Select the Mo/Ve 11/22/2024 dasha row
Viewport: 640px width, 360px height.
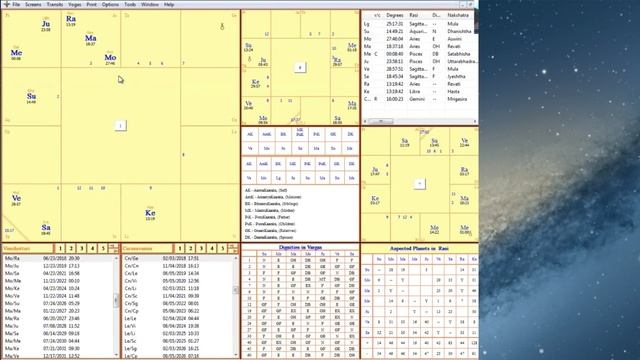click(x=58, y=296)
